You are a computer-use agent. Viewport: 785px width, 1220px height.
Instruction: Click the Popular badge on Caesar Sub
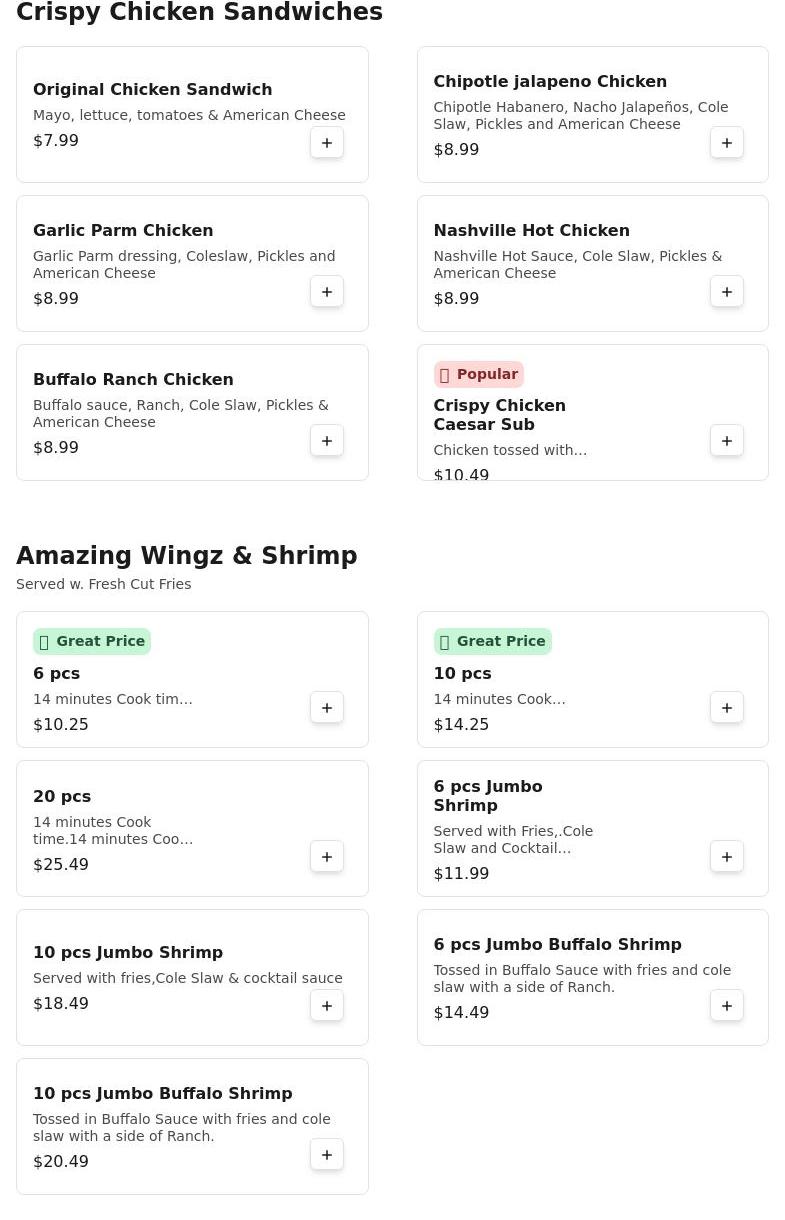[x=478, y=375]
